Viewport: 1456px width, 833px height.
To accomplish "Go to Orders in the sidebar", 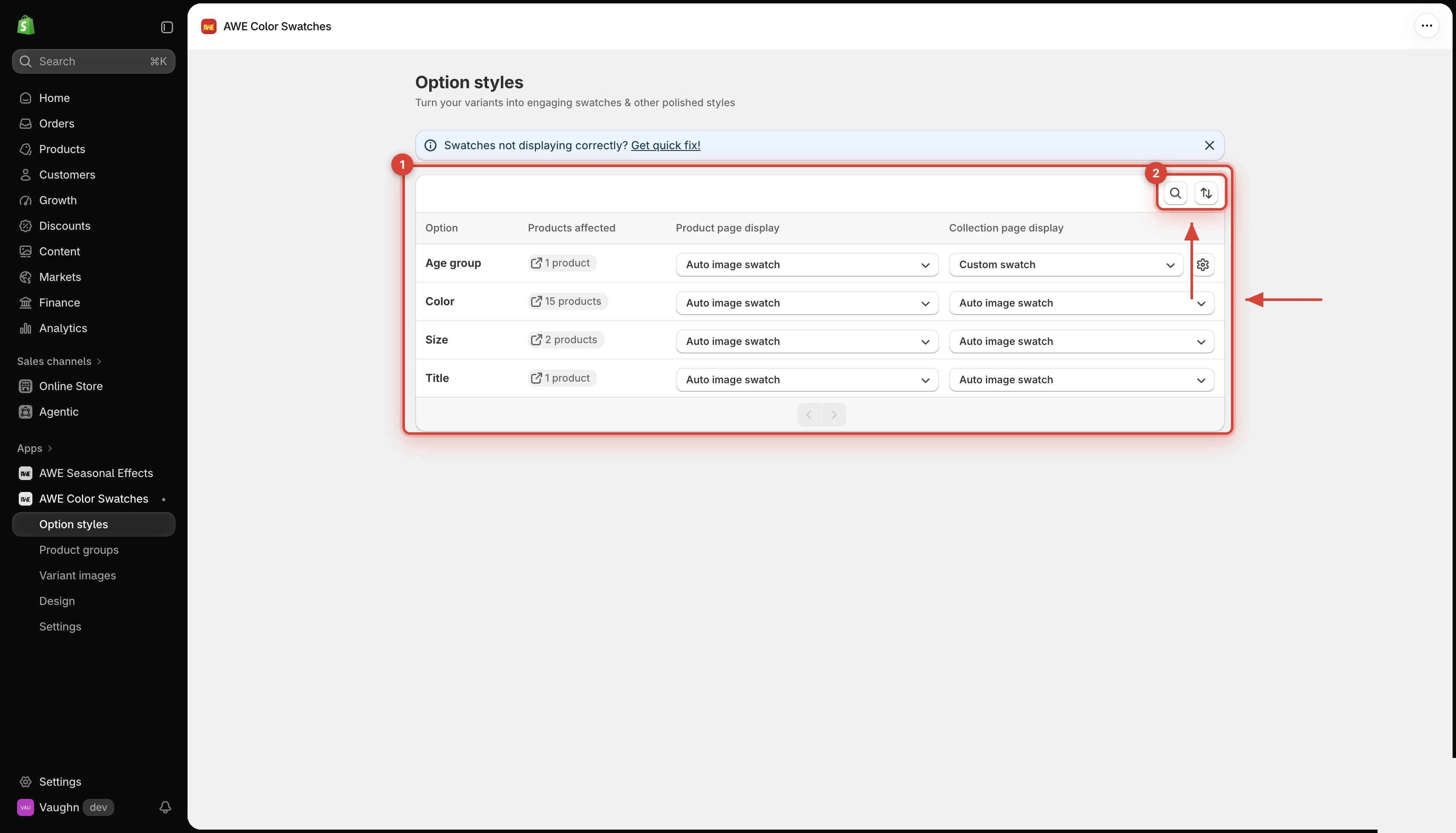I will [93, 124].
